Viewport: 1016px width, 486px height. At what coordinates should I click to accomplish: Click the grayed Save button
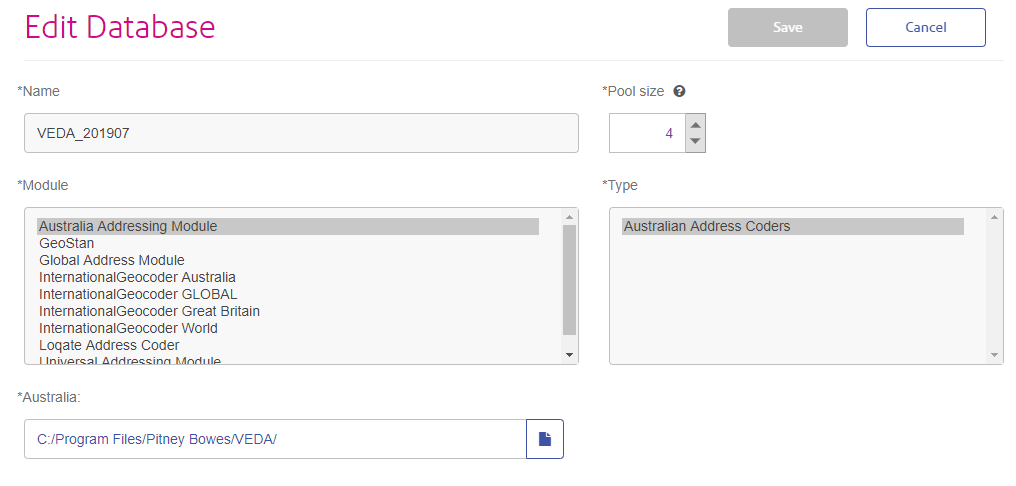pos(787,27)
